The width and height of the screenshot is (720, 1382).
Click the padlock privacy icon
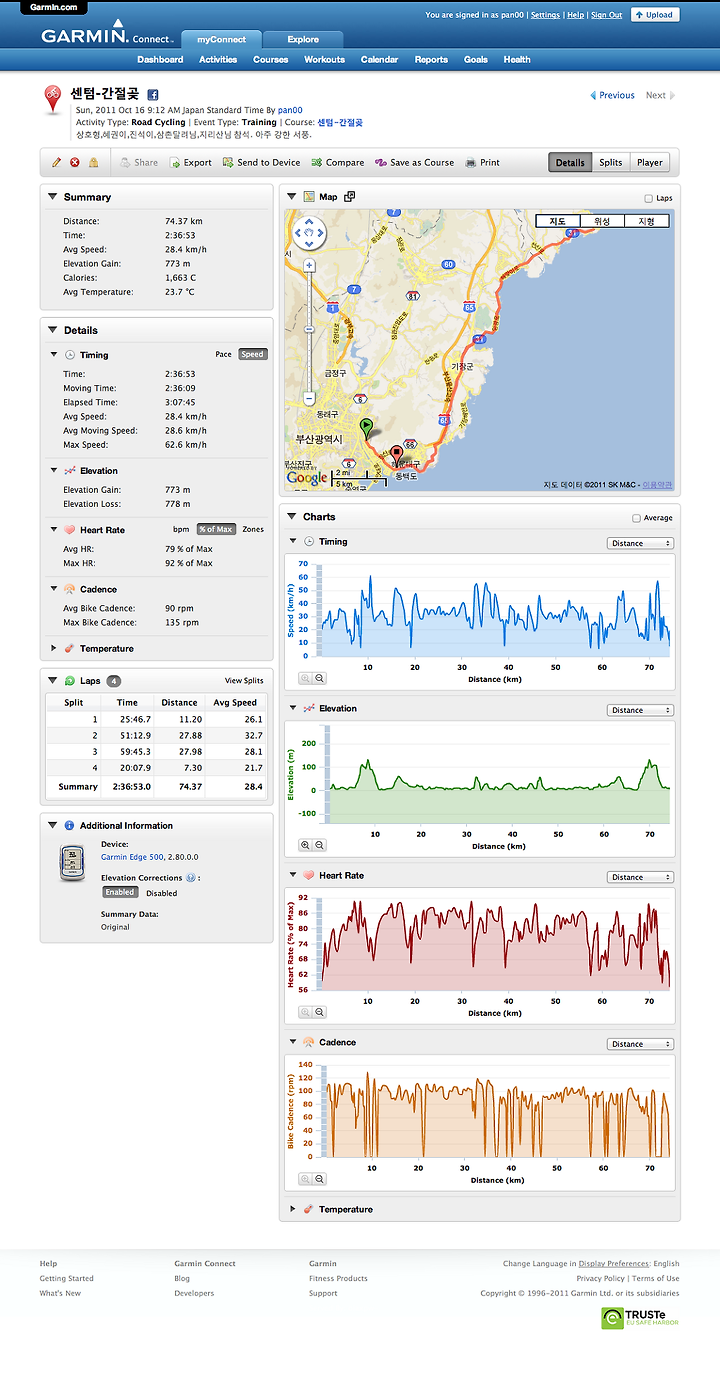[93, 163]
